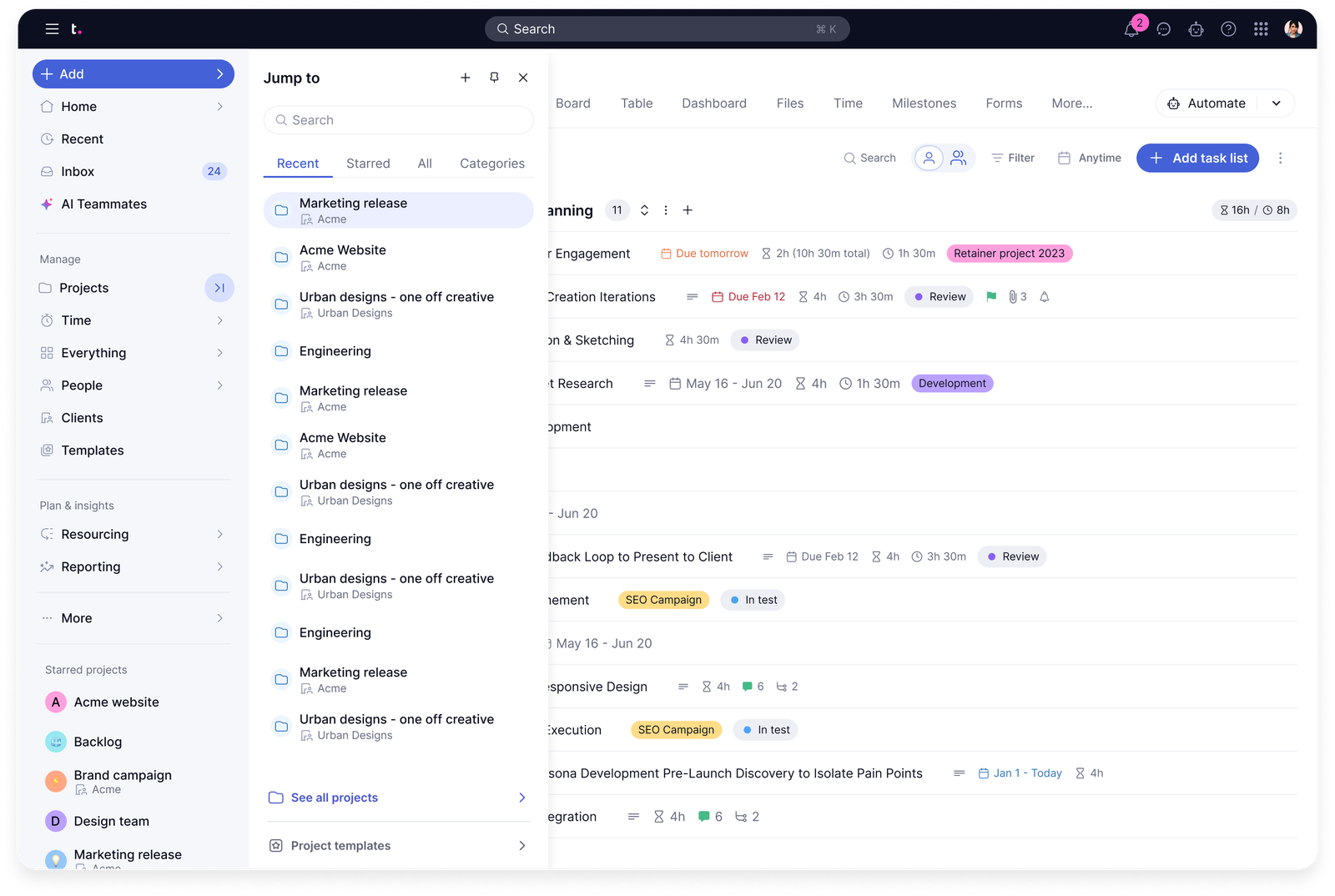Click the Add task list button
Viewport: 1335px width, 896px height.
pyautogui.click(x=1197, y=158)
